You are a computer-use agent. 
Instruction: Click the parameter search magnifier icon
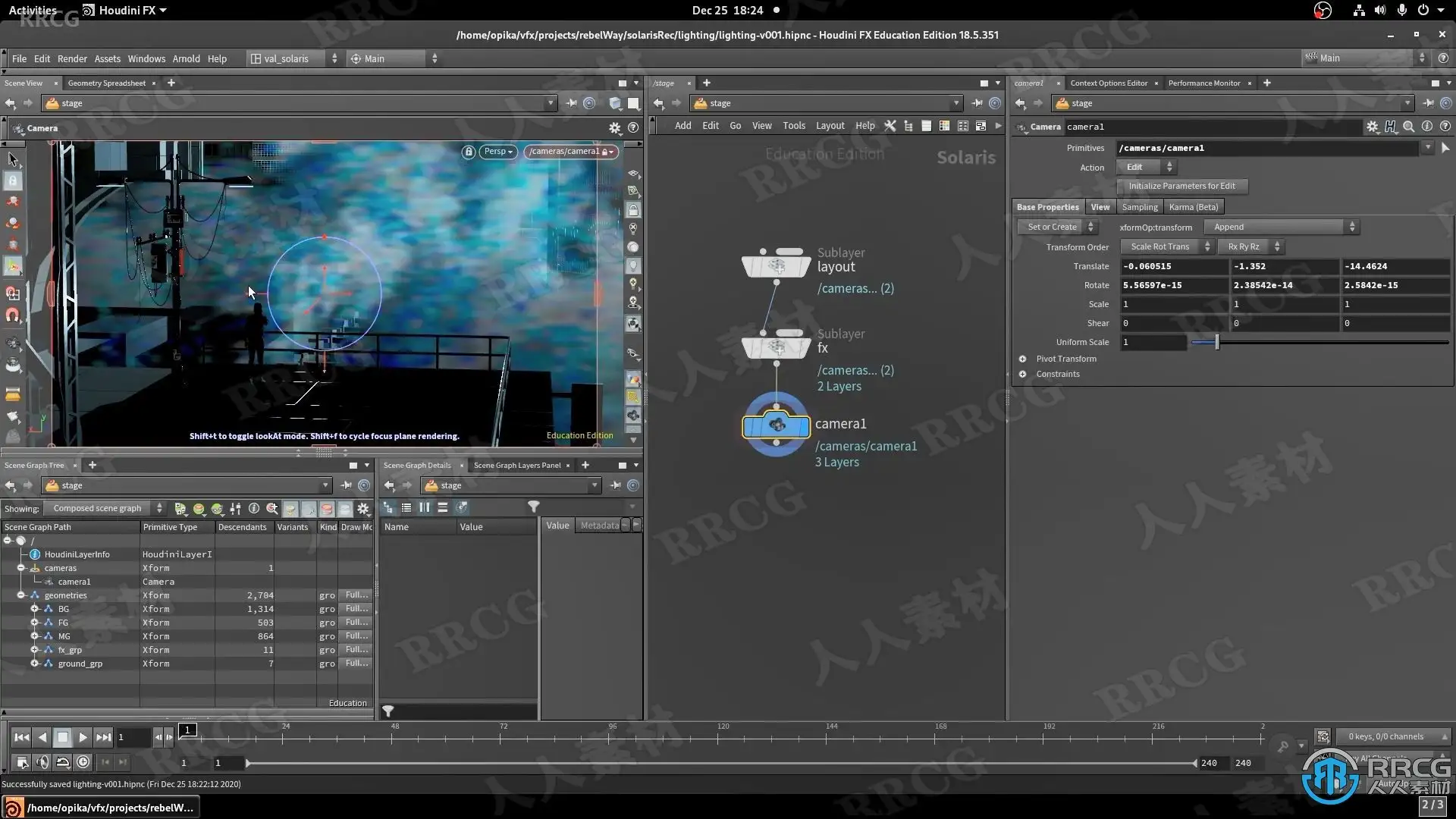[1408, 127]
